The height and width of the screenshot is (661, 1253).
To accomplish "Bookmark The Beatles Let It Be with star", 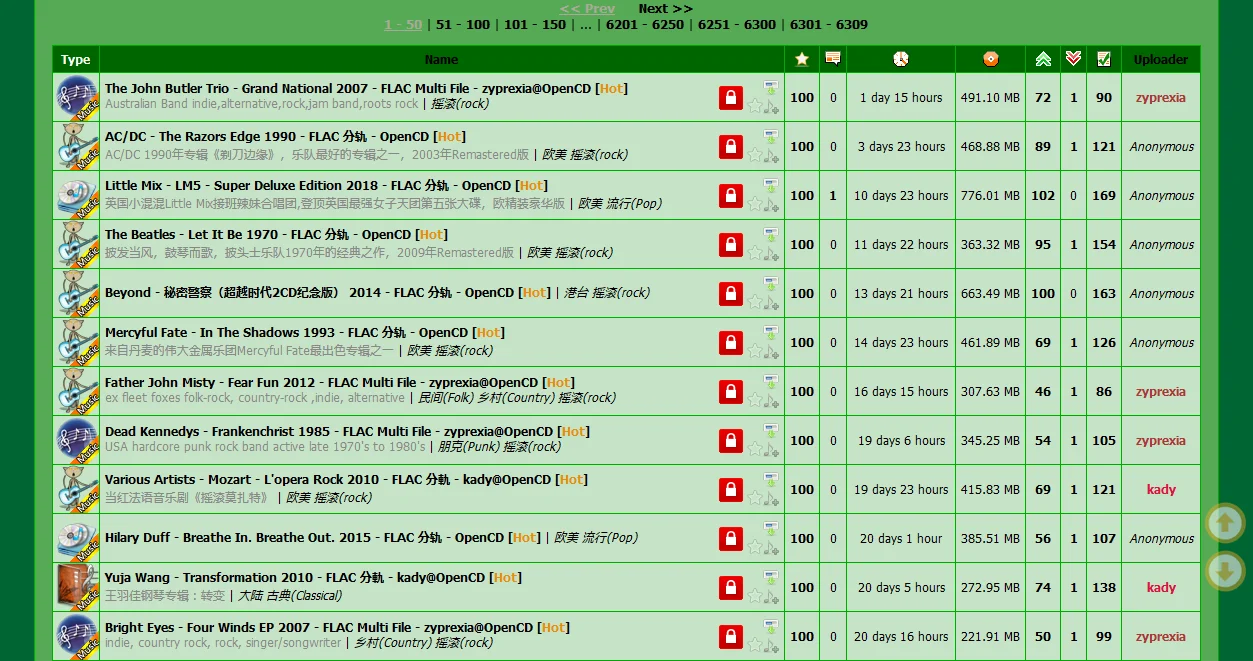I will [755, 252].
